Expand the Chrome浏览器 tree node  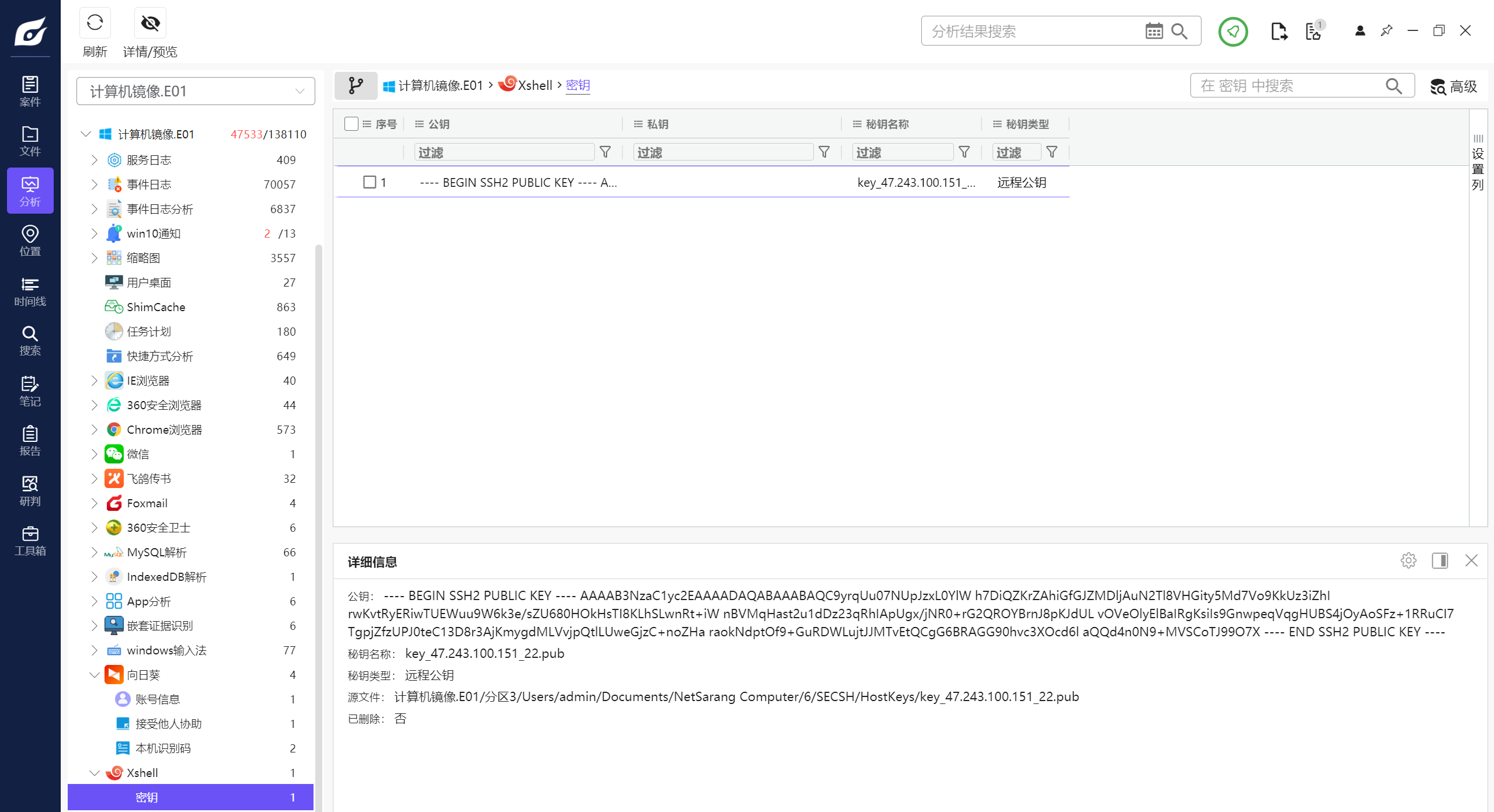click(x=94, y=430)
